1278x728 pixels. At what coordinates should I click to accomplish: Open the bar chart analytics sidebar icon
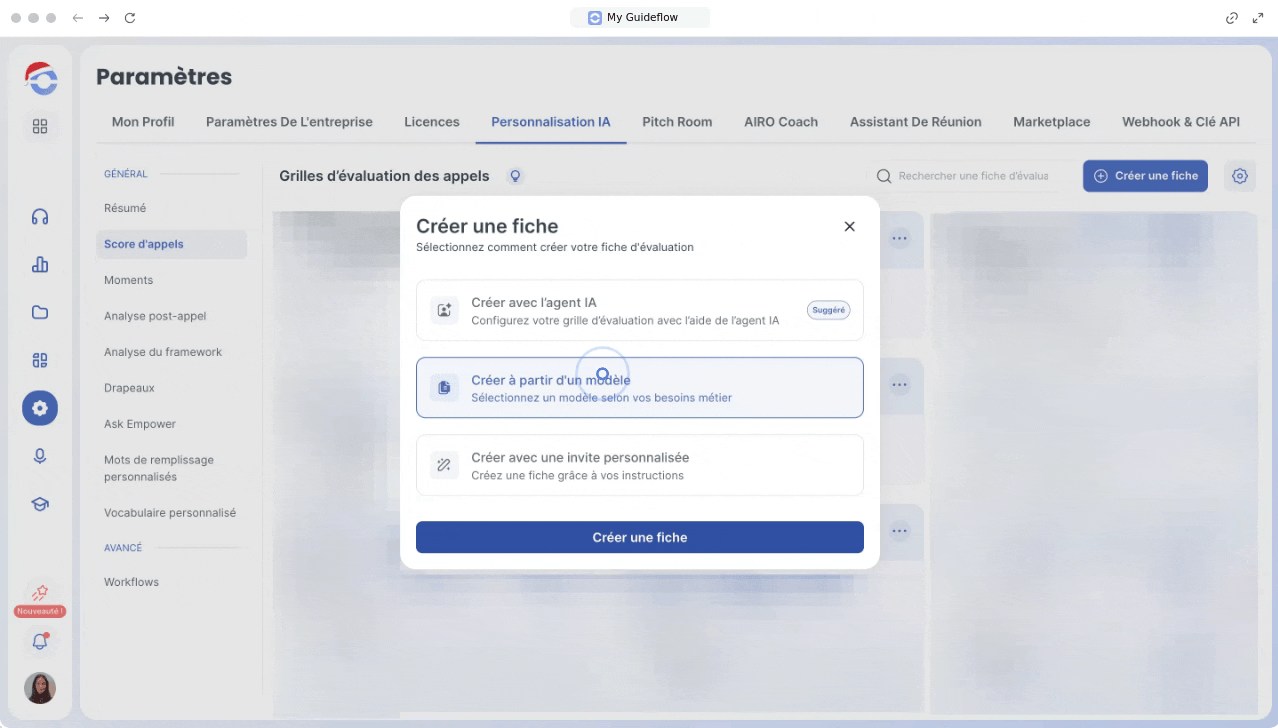click(x=40, y=265)
